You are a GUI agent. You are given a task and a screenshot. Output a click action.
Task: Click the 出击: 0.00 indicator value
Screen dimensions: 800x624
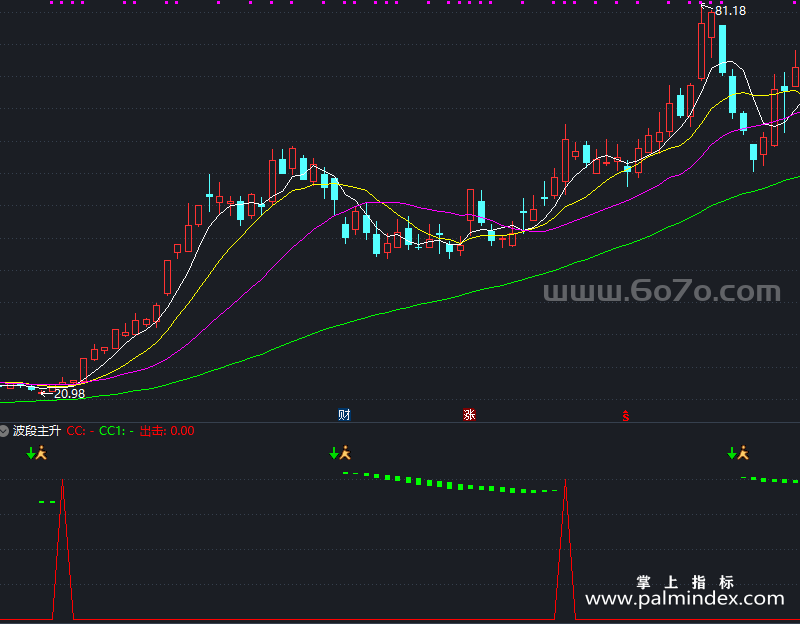tap(167, 431)
